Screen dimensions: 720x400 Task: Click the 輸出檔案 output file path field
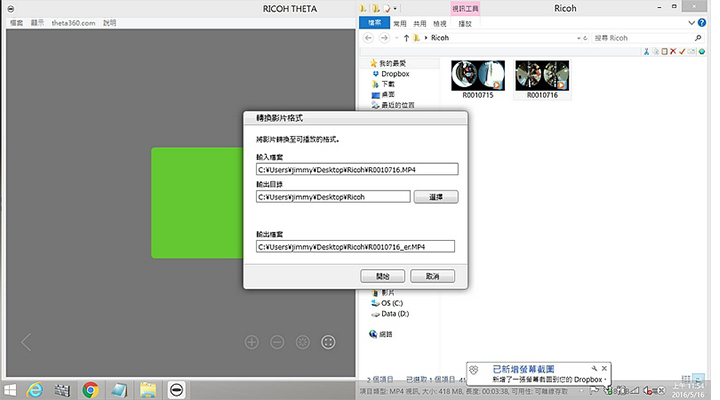tap(355, 247)
